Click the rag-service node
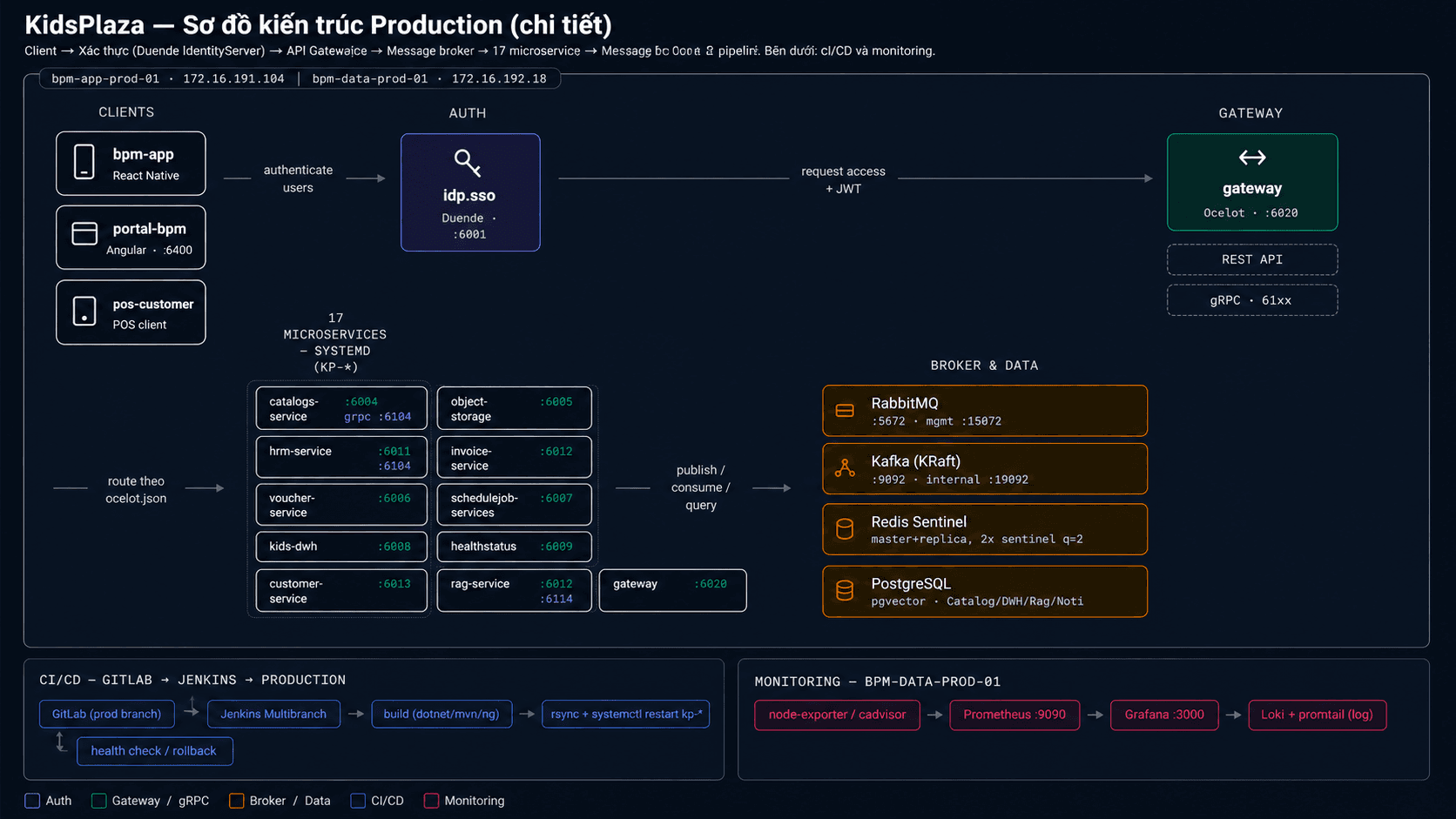Image resolution: width=1456 pixels, height=819 pixels. [x=514, y=590]
